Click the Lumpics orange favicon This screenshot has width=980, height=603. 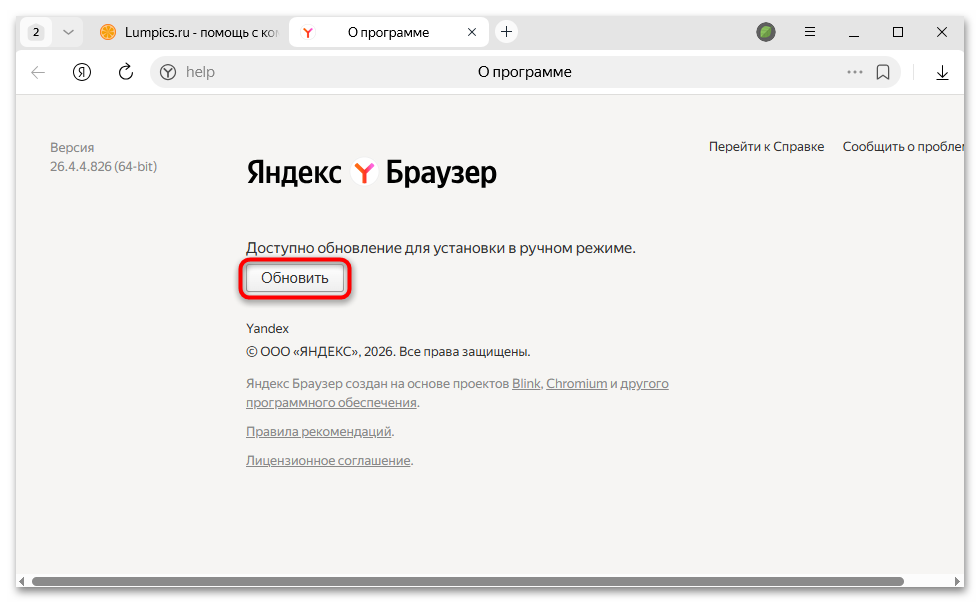[x=108, y=32]
